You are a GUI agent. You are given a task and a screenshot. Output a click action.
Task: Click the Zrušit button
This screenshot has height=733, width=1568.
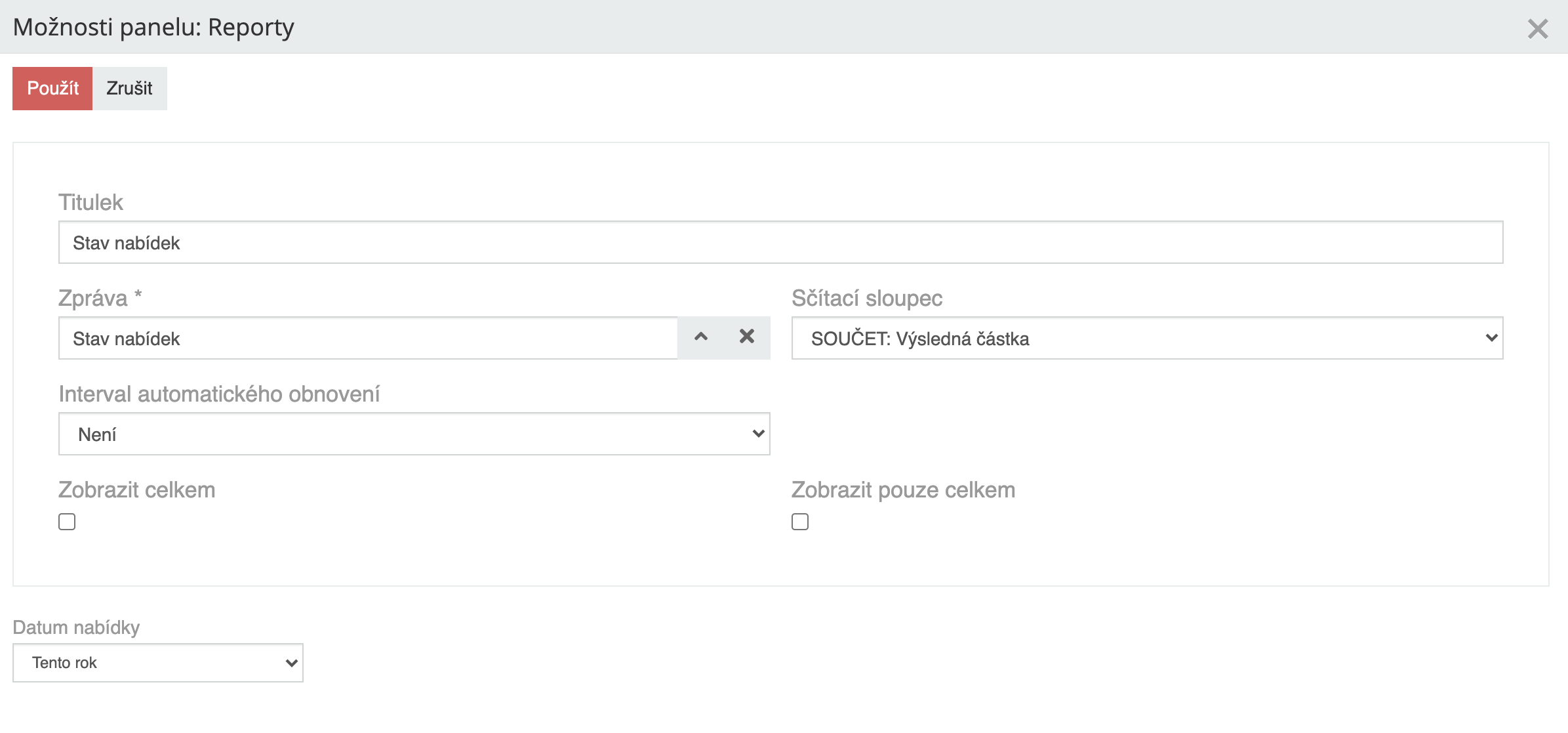pyautogui.click(x=130, y=89)
